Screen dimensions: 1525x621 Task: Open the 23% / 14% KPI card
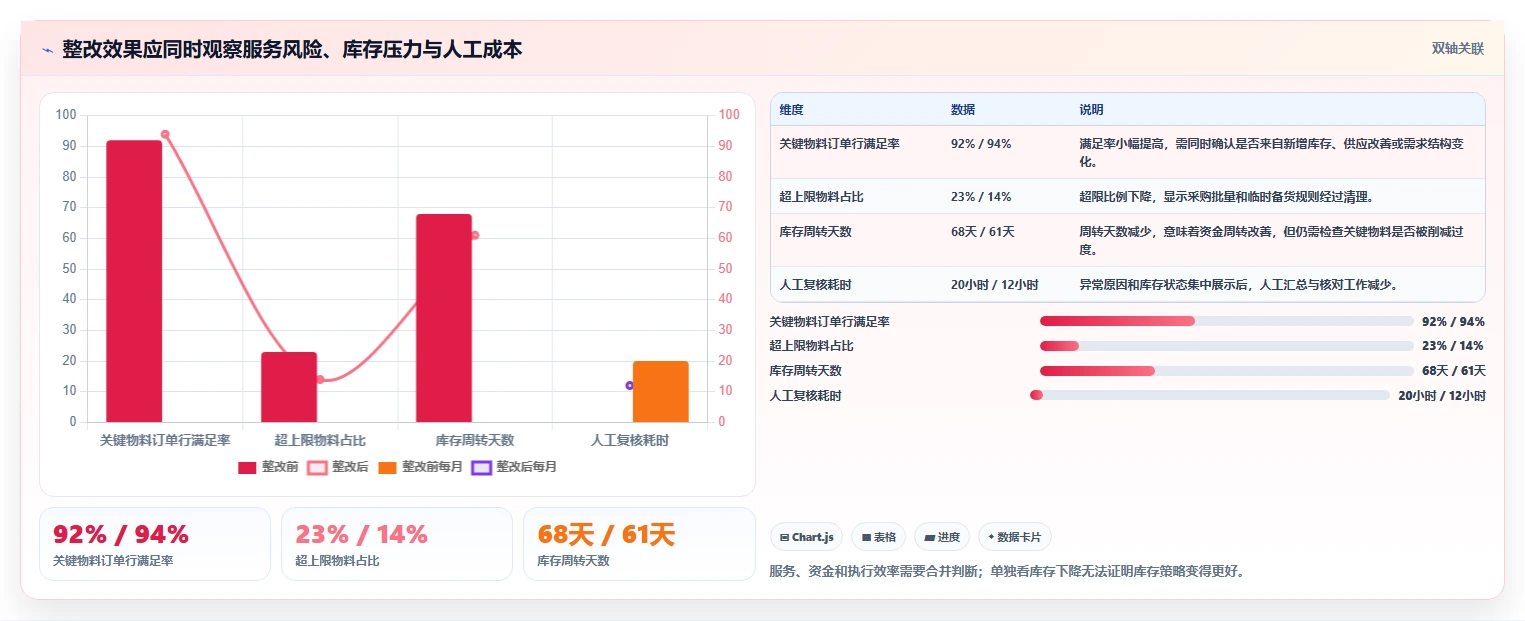point(397,544)
